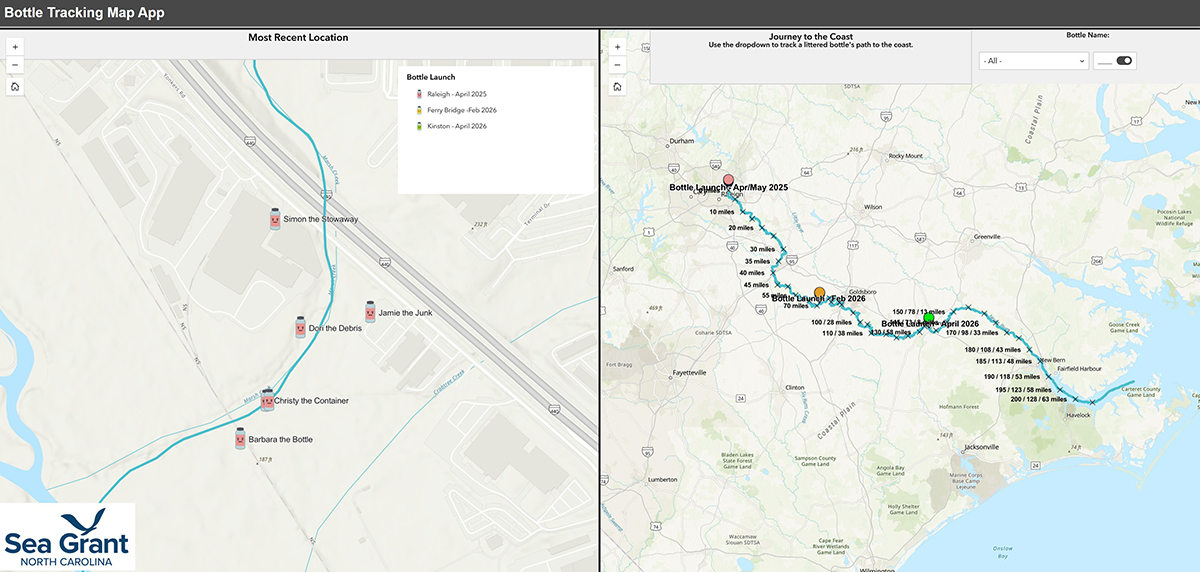Click the Durham city label on the map
This screenshot has height=572, width=1200.
[681, 141]
